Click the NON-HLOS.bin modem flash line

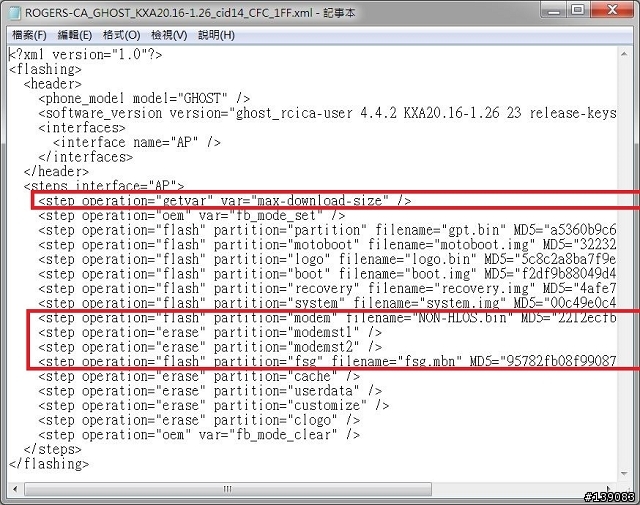coord(327,318)
